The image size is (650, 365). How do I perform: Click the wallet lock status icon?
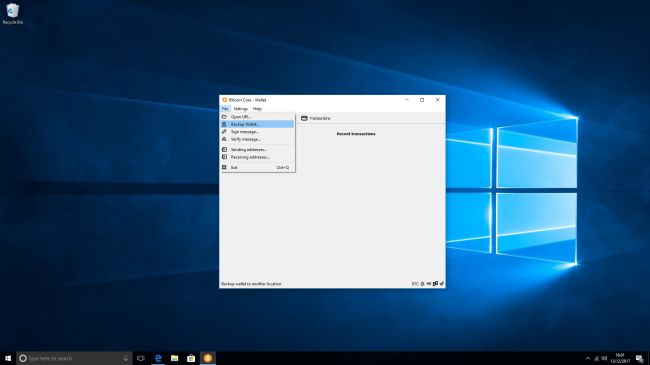[x=422, y=284]
